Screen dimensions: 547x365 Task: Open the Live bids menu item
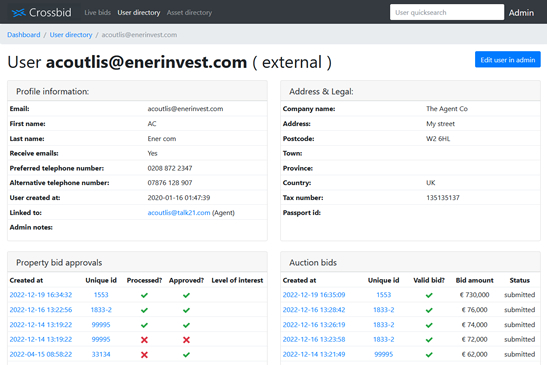coord(97,13)
